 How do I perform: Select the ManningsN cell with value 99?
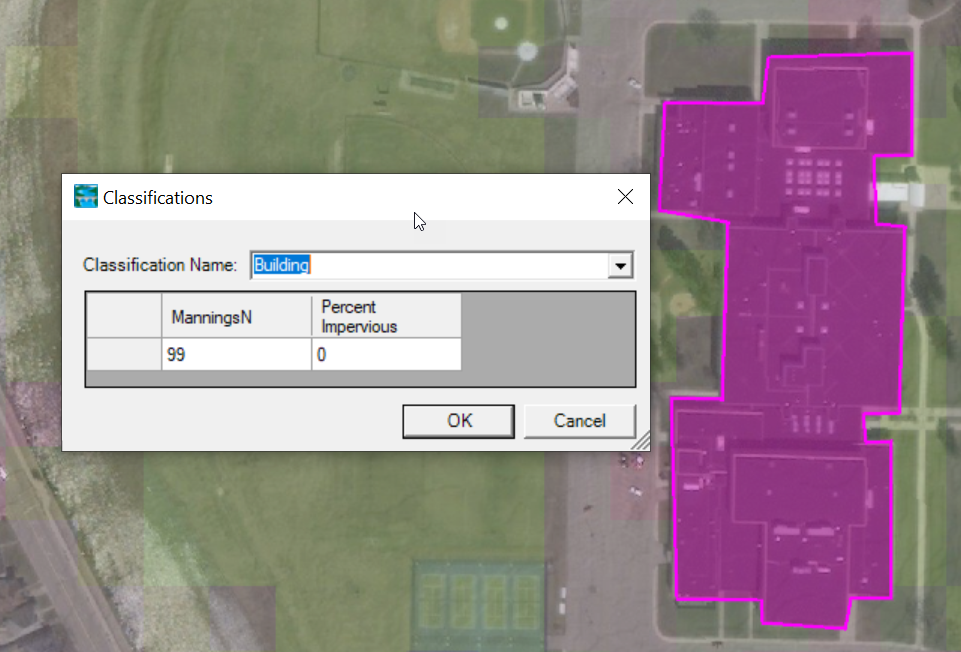point(237,354)
